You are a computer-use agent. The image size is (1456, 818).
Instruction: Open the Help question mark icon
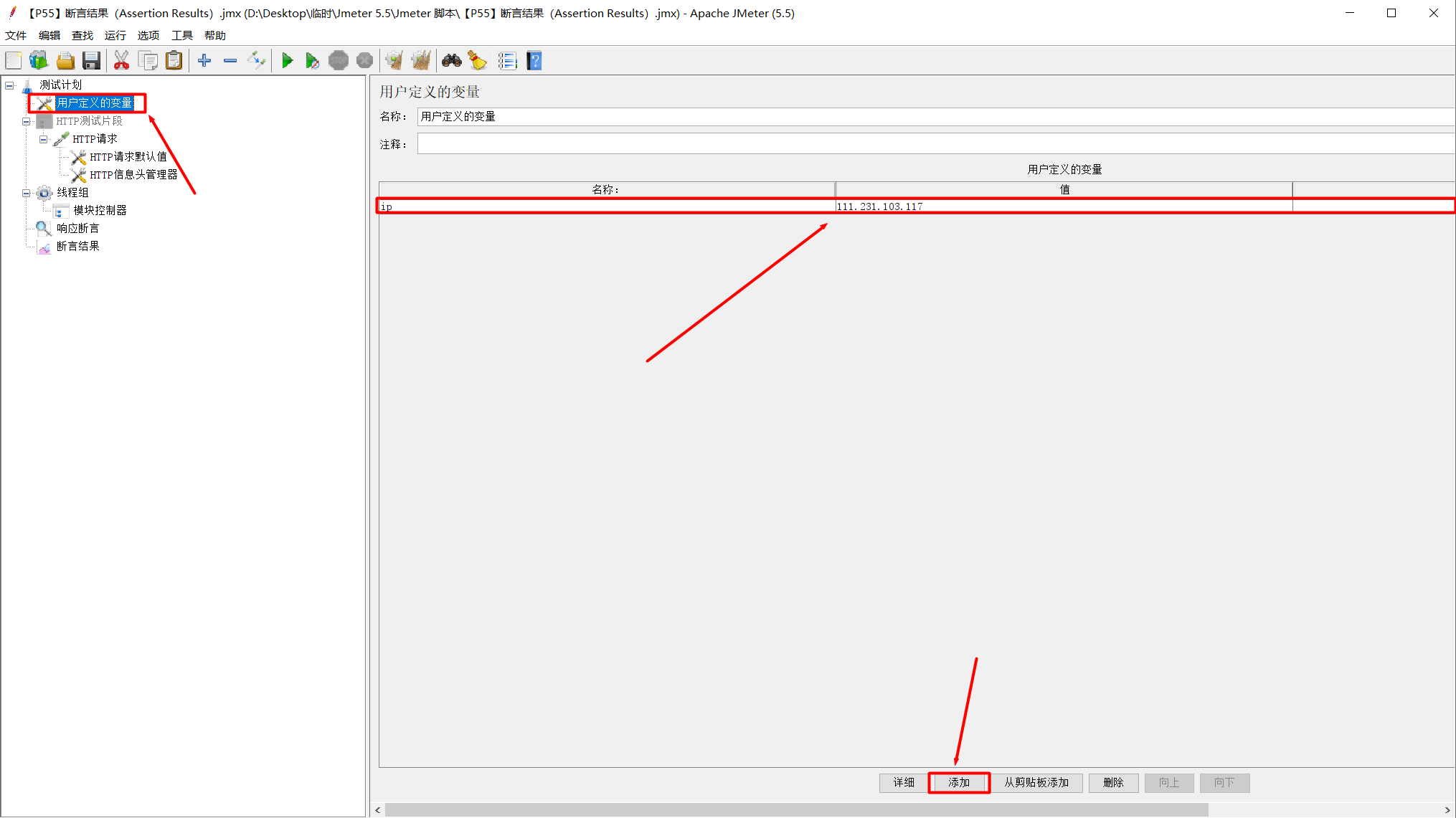[x=534, y=61]
